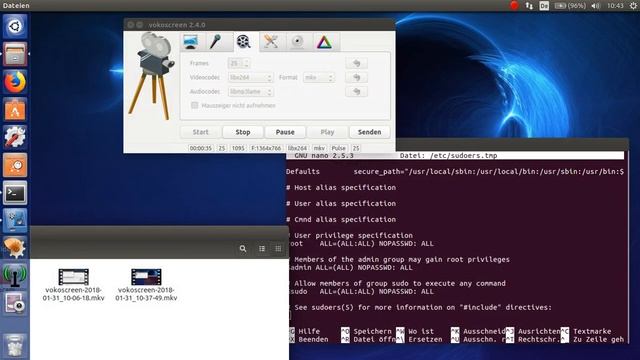The height and width of the screenshot is (360, 640).
Task: Open the network indicator in top panel
Action: pos(529,5)
